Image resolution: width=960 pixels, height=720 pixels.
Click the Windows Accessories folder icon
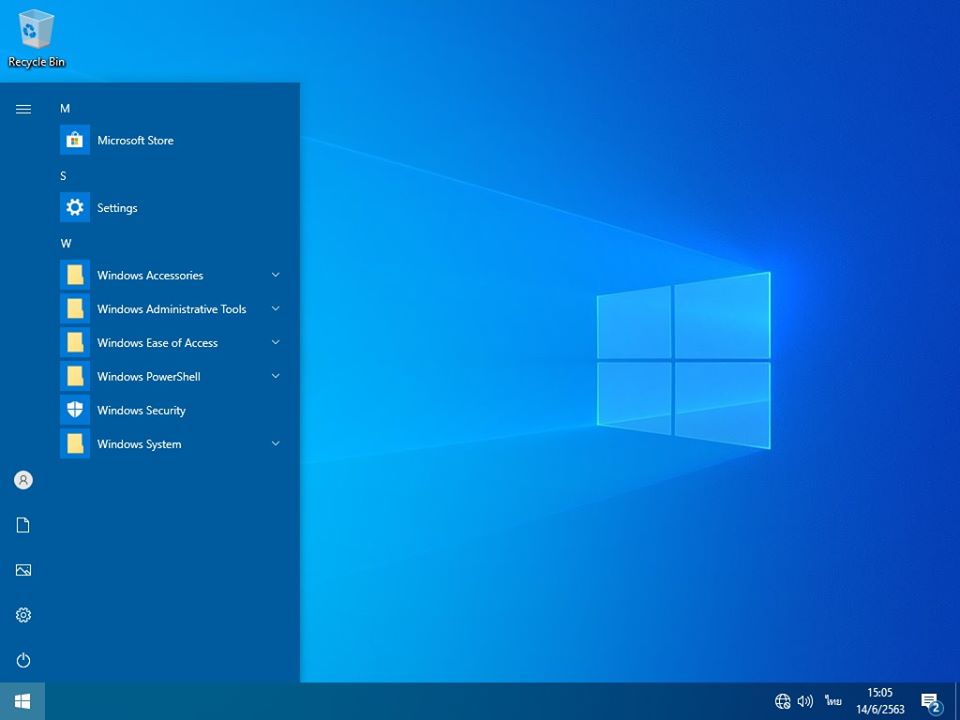(75, 275)
